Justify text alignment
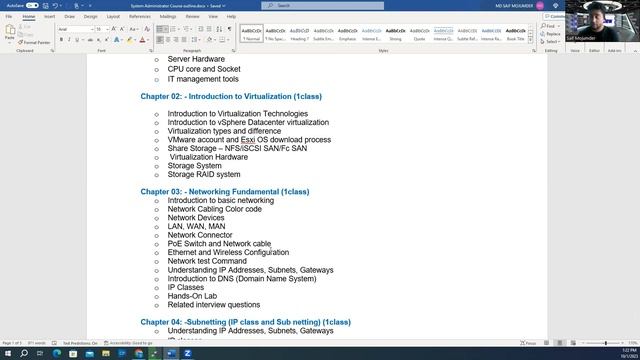 184,40
